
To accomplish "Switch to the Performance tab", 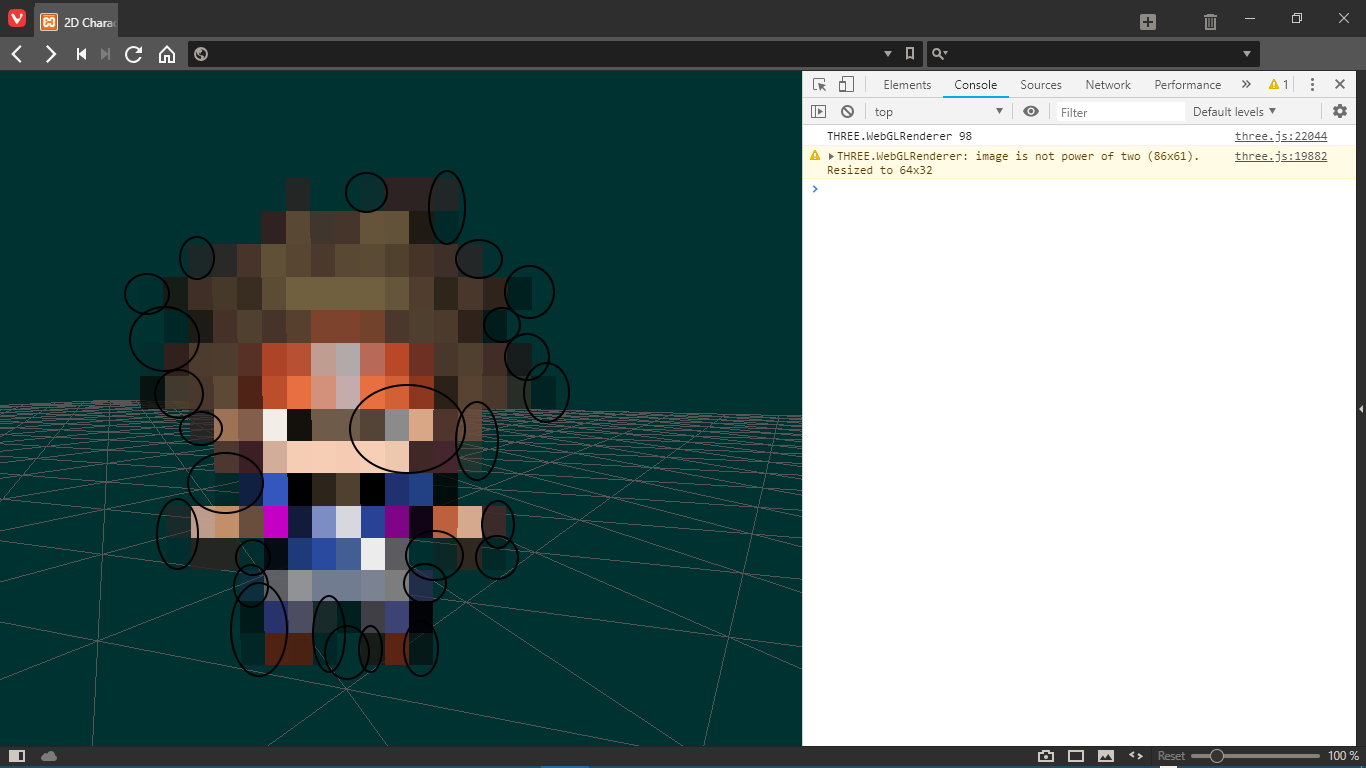I will coord(1187,85).
